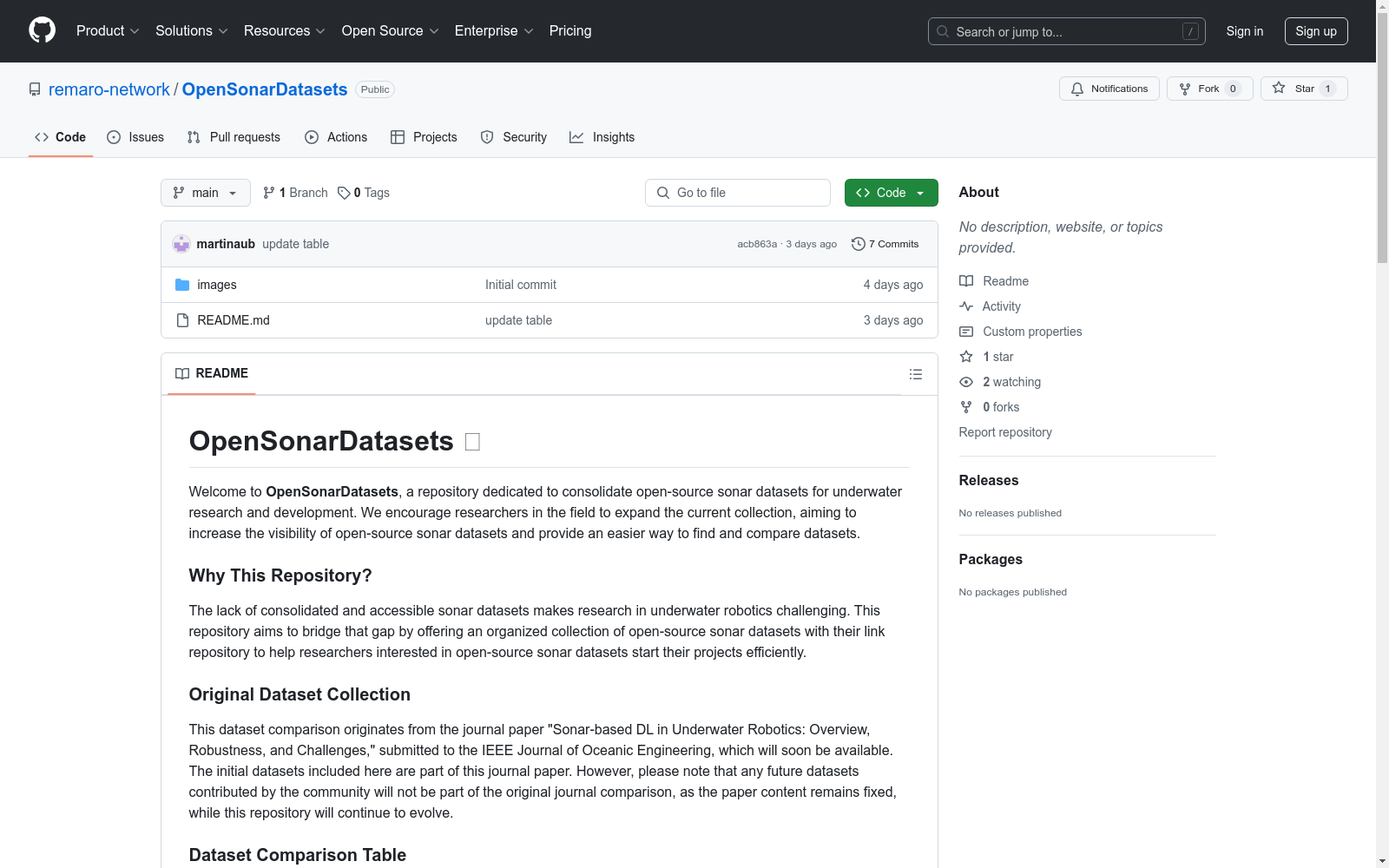
Task: Open README.md's 'update table' commit link
Action: [x=518, y=320]
